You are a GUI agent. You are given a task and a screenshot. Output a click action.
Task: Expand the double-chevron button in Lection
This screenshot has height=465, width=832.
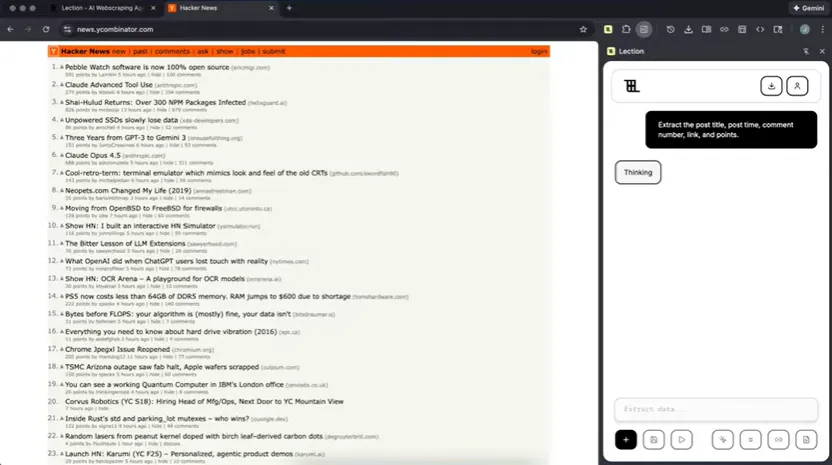(750, 439)
